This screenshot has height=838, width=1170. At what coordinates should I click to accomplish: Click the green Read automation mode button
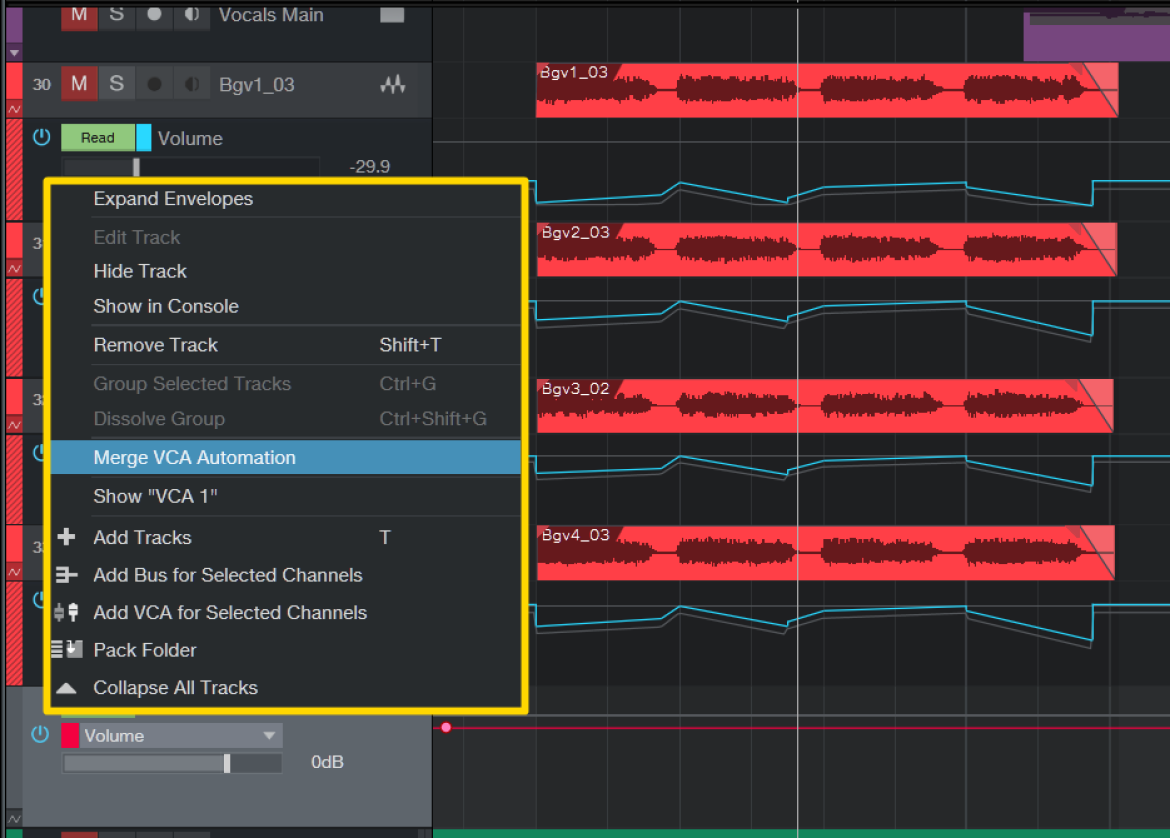point(98,138)
